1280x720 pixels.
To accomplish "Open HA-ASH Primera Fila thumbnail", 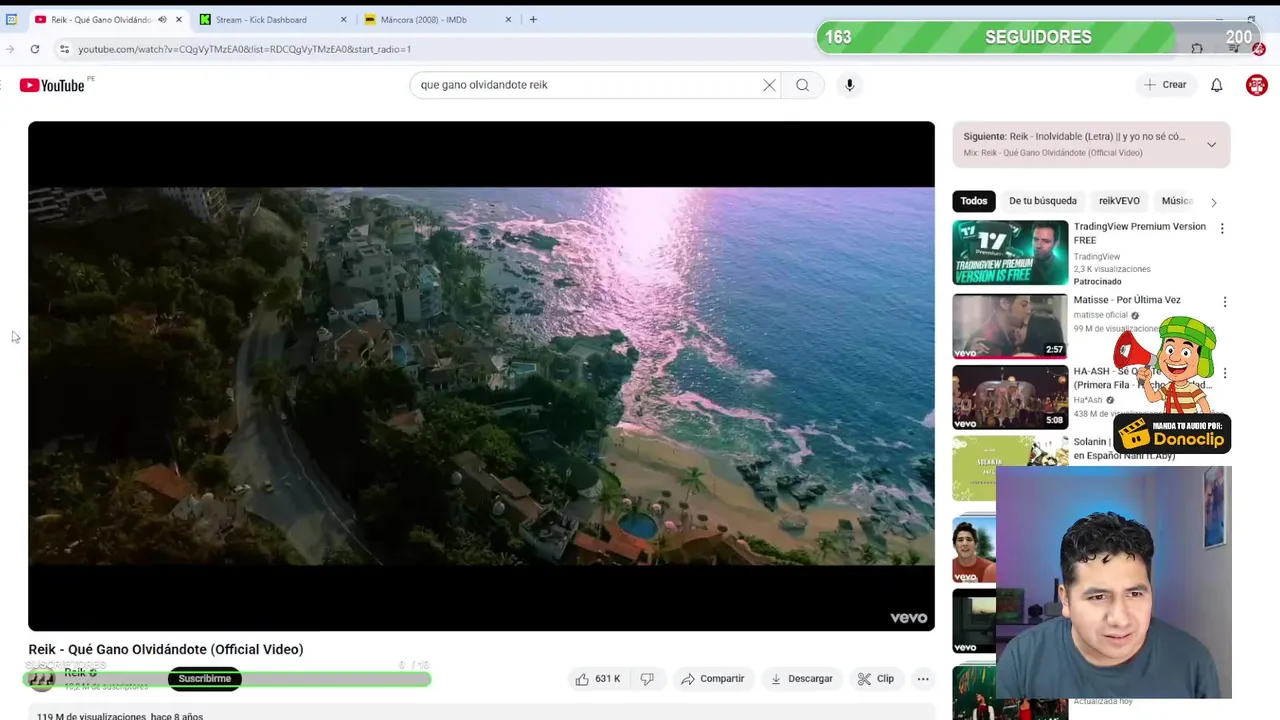I will [1010, 398].
